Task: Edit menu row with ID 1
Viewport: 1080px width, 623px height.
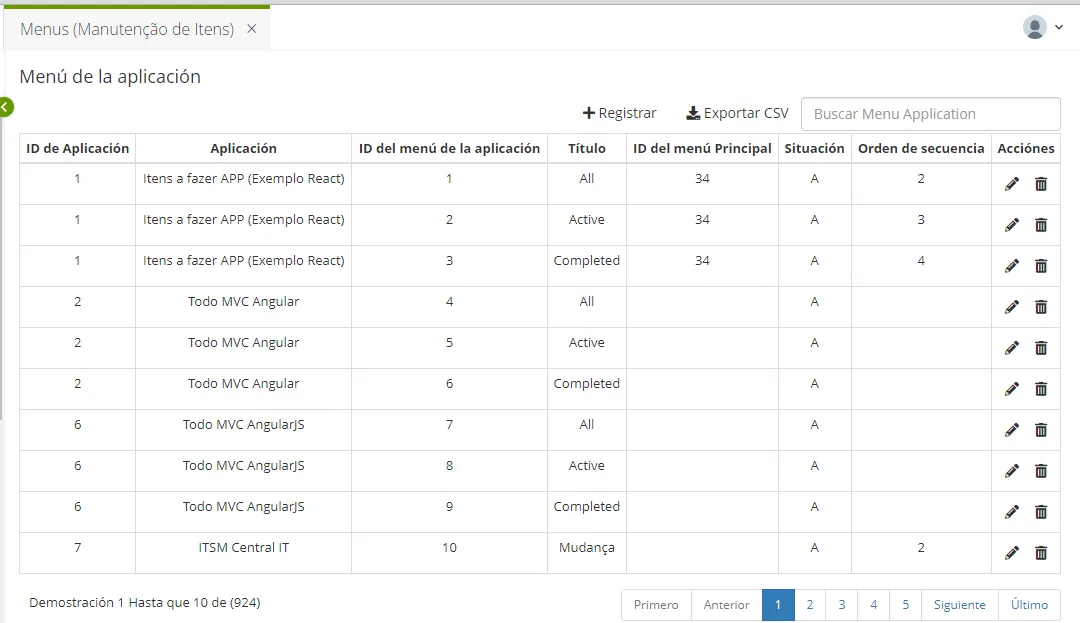Action: 1011,184
